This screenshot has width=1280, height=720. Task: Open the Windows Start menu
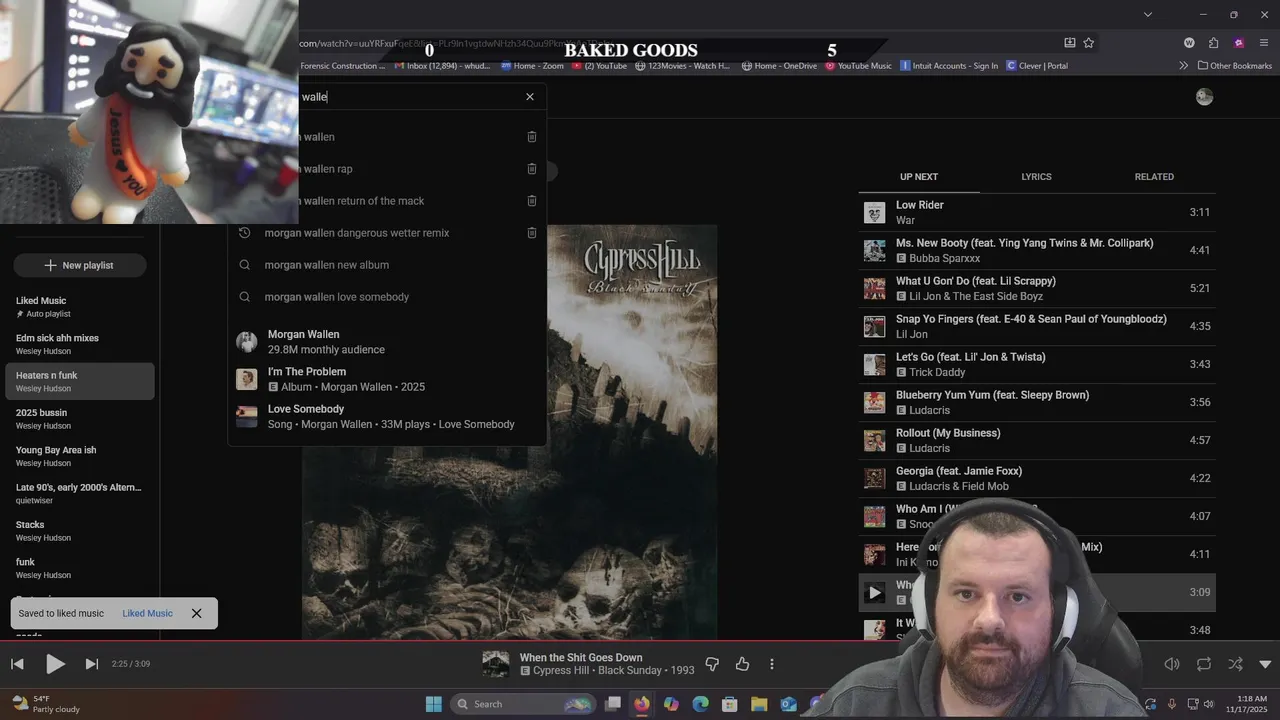[434, 704]
